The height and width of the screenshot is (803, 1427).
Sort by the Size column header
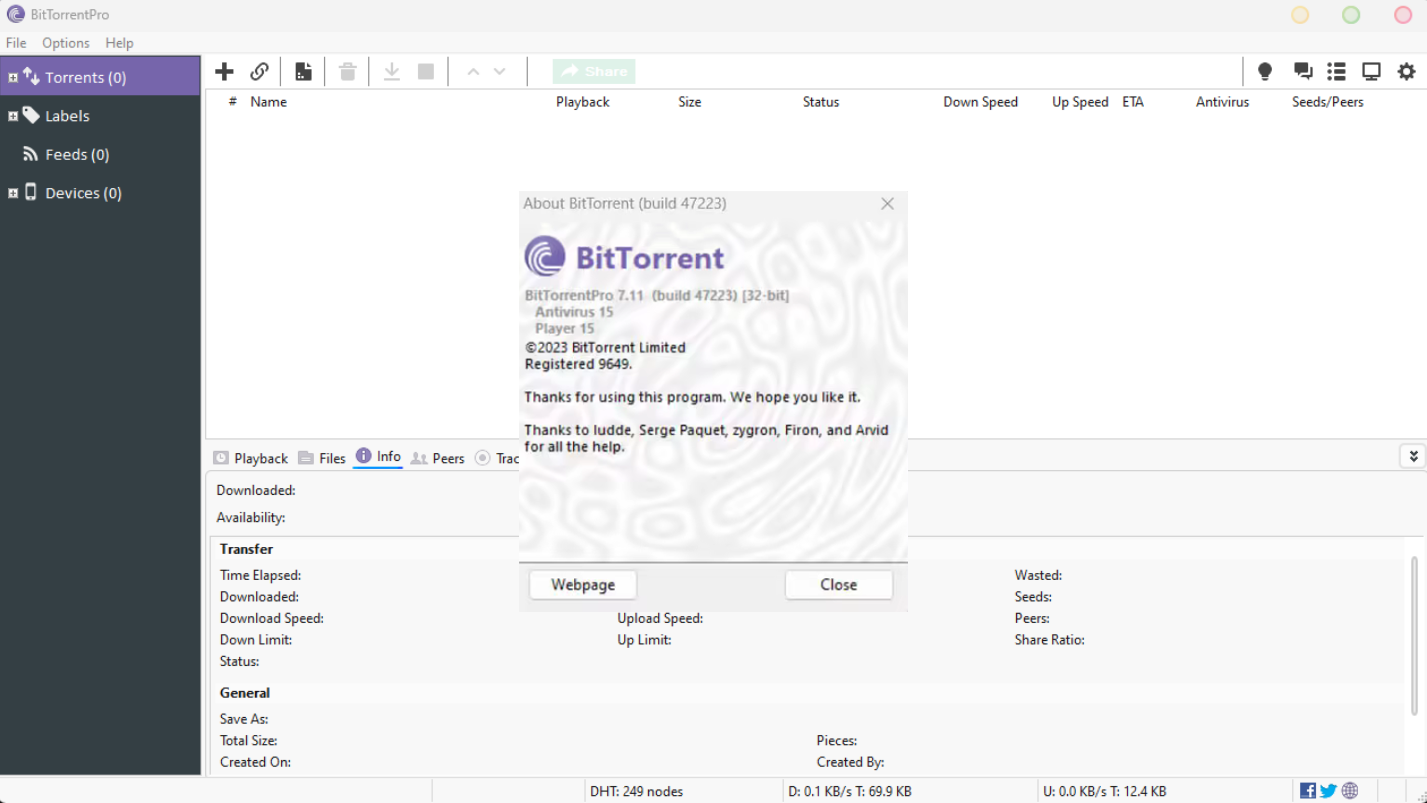[690, 102]
